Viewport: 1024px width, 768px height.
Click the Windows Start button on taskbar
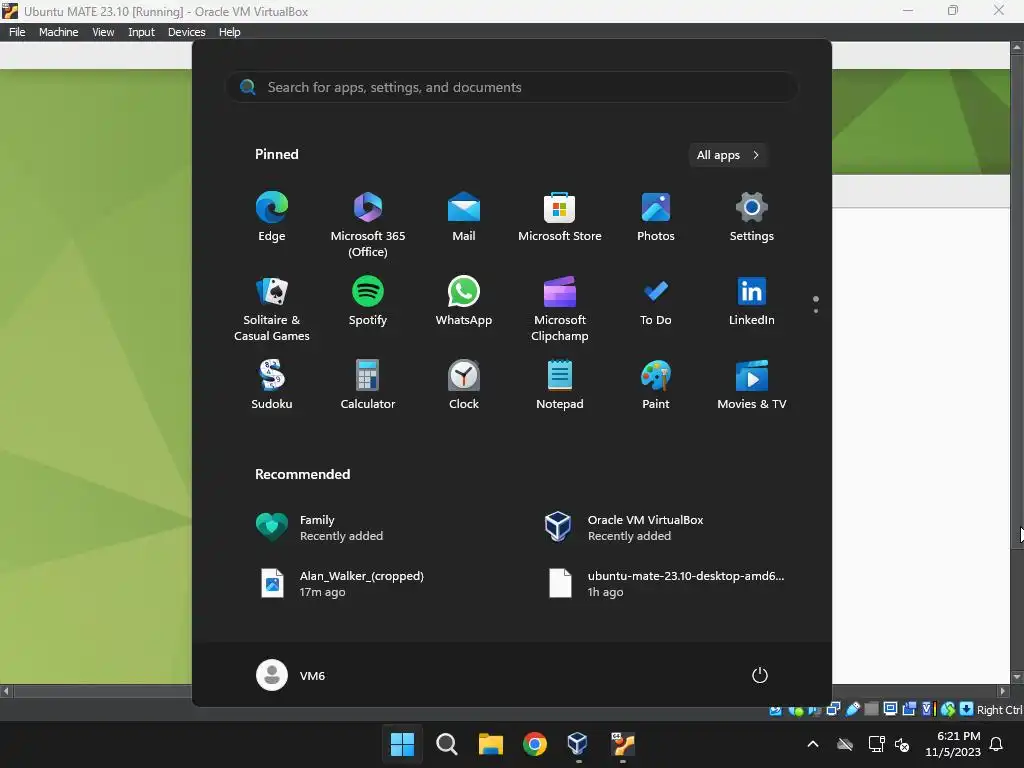(x=402, y=744)
